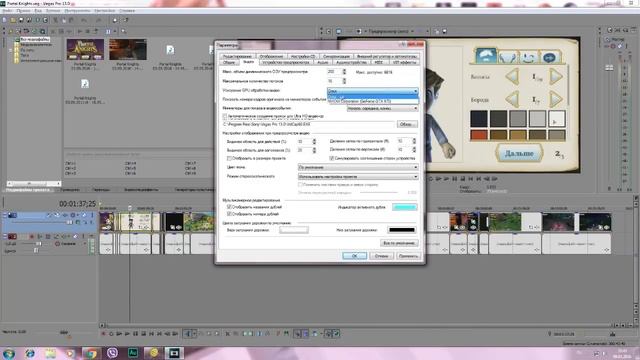Open Viber from taskbar
The height and width of the screenshot is (360, 640).
[x=112, y=353]
